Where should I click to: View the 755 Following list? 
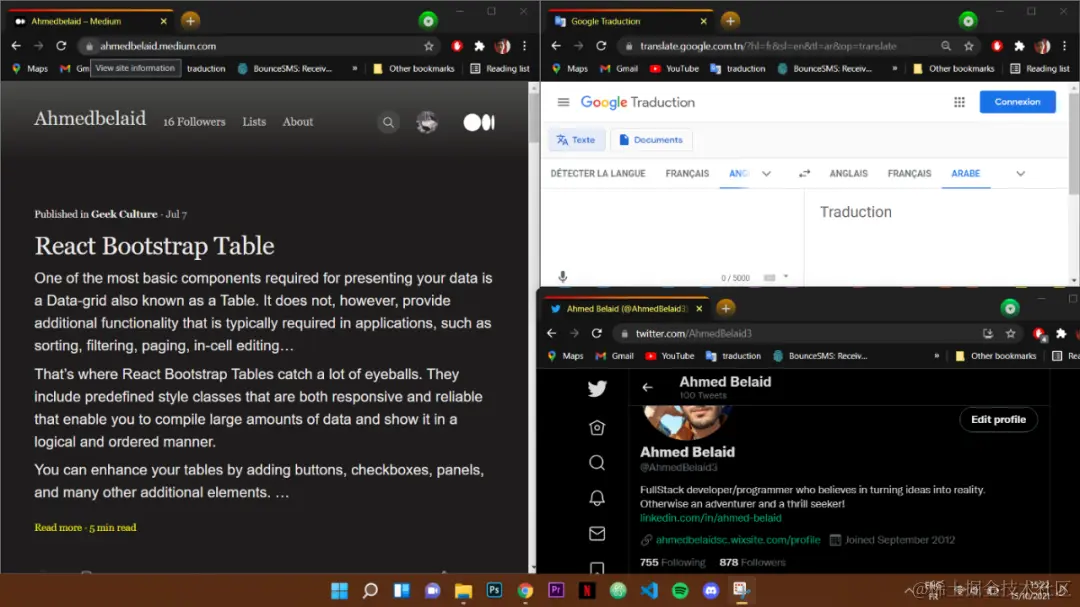coord(672,562)
